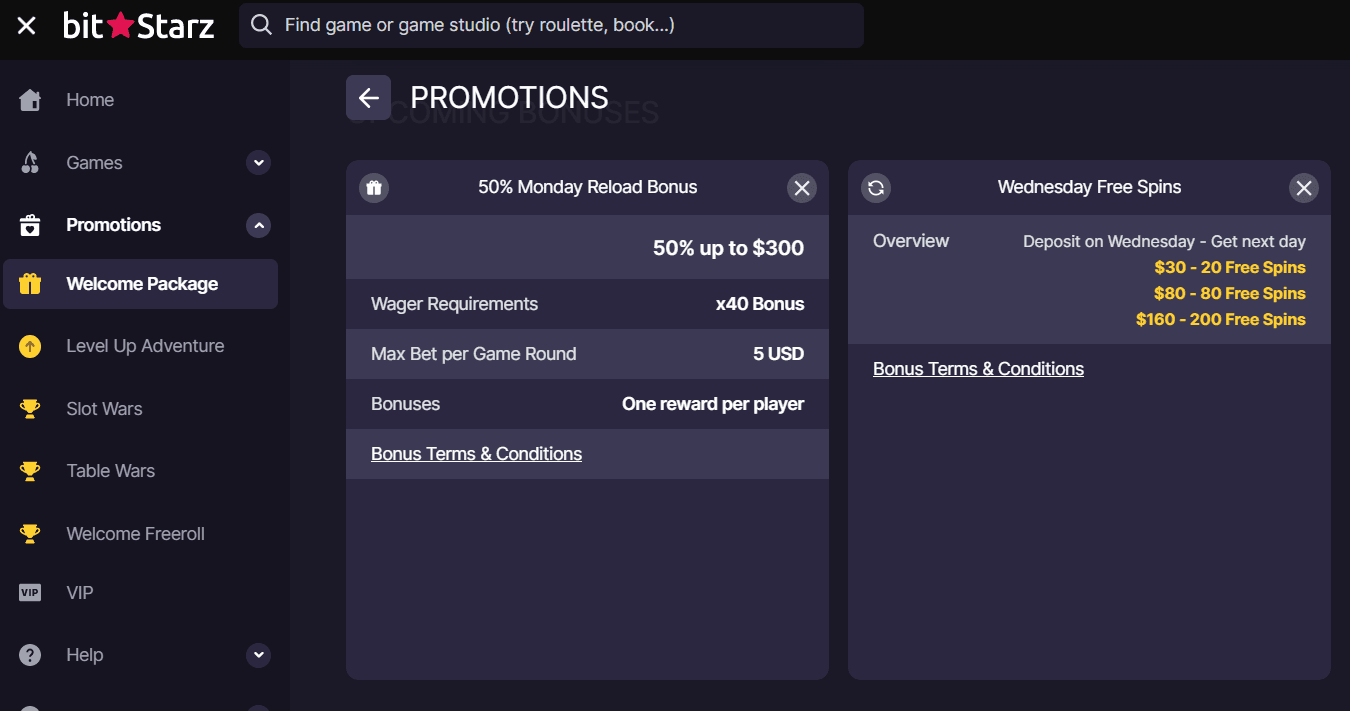Go to Table Wars in sidebar
The width and height of the screenshot is (1350, 711).
click(110, 471)
